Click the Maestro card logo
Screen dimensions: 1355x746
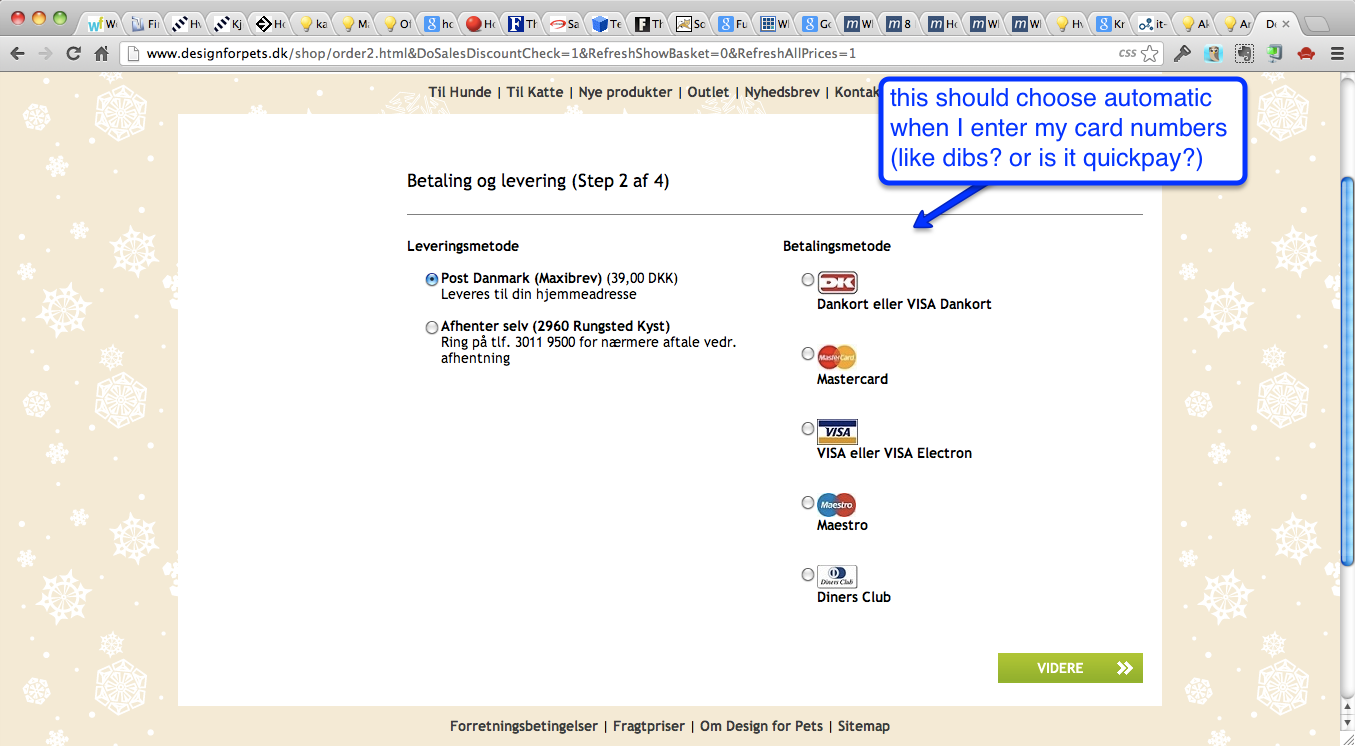pyautogui.click(x=837, y=505)
